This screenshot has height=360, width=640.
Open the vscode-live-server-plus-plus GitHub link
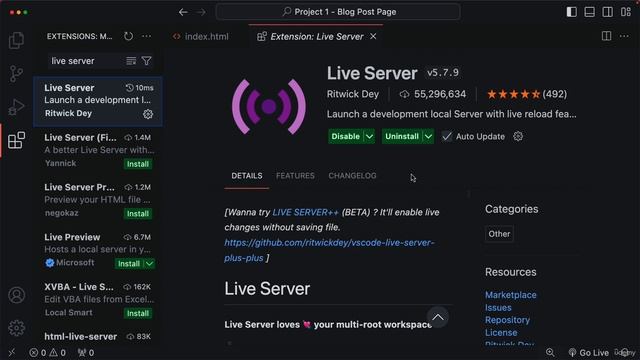click(x=329, y=250)
